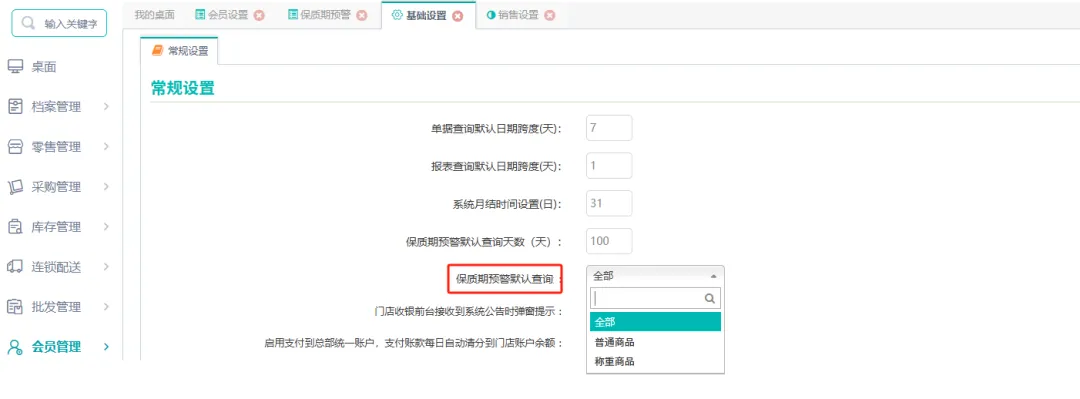Click the 档案管理 icon
1080x399 pixels.
click(15, 107)
